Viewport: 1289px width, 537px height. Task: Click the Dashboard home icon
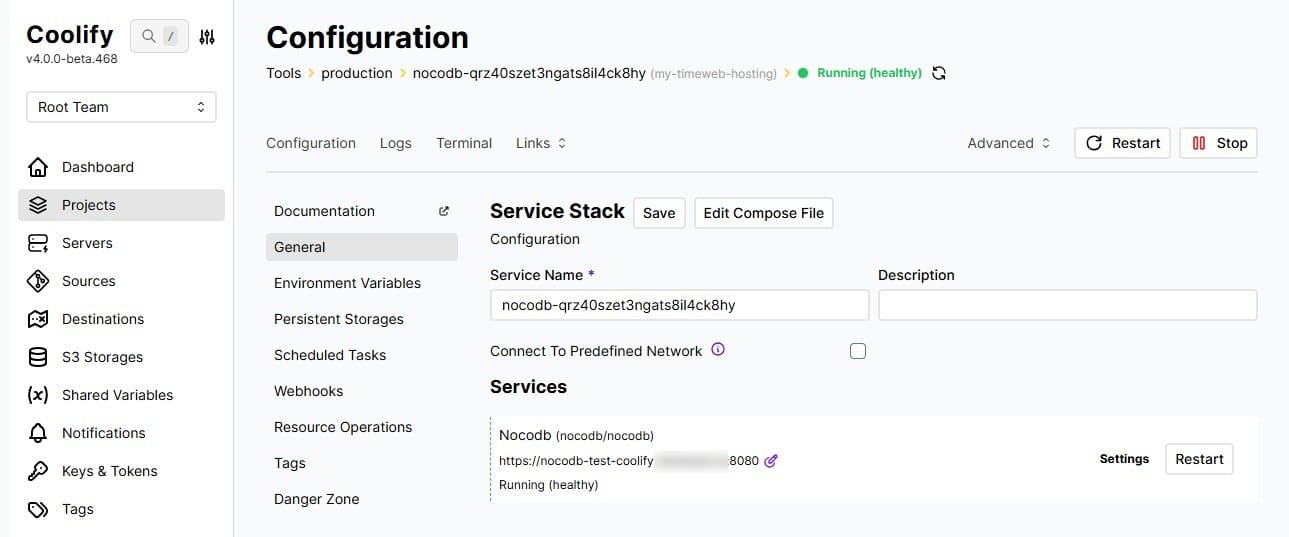(38, 167)
